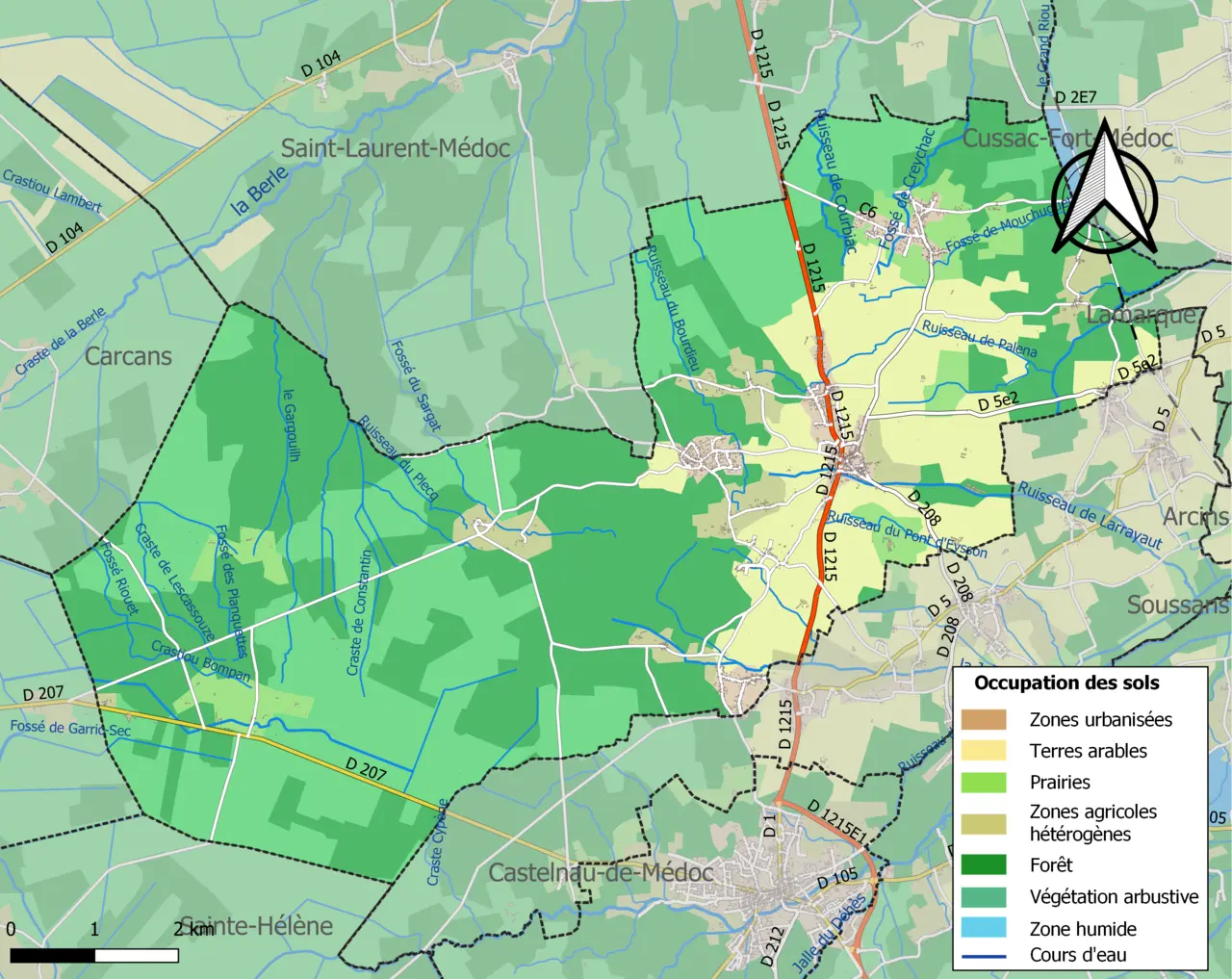Click the 'Jalle du Déhès' label

(x=830, y=932)
